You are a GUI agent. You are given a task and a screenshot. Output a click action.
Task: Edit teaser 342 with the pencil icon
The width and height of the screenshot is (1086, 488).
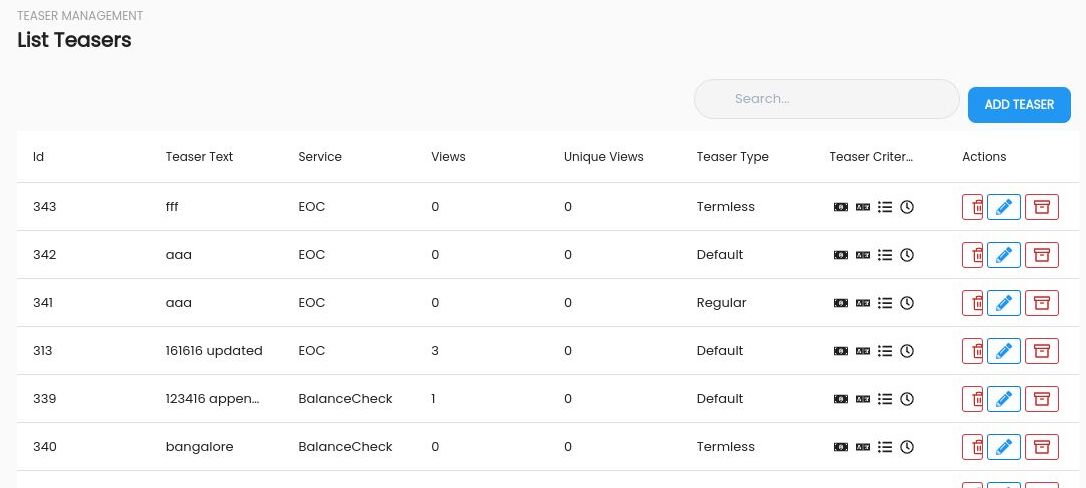[x=1004, y=255]
